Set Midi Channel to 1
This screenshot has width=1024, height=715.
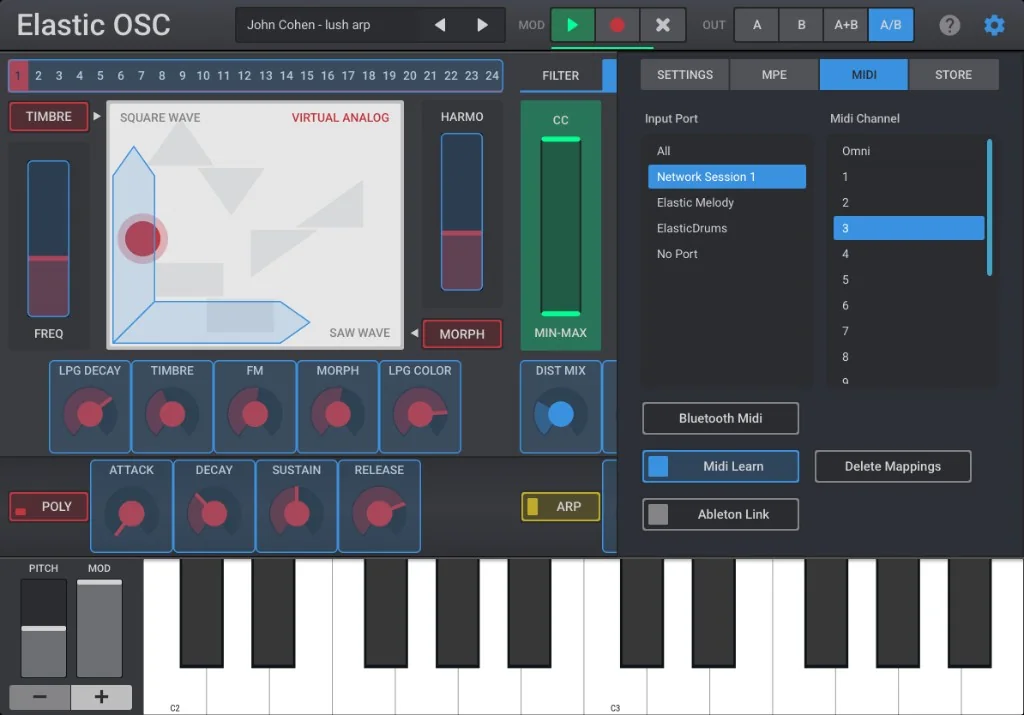[908, 176]
